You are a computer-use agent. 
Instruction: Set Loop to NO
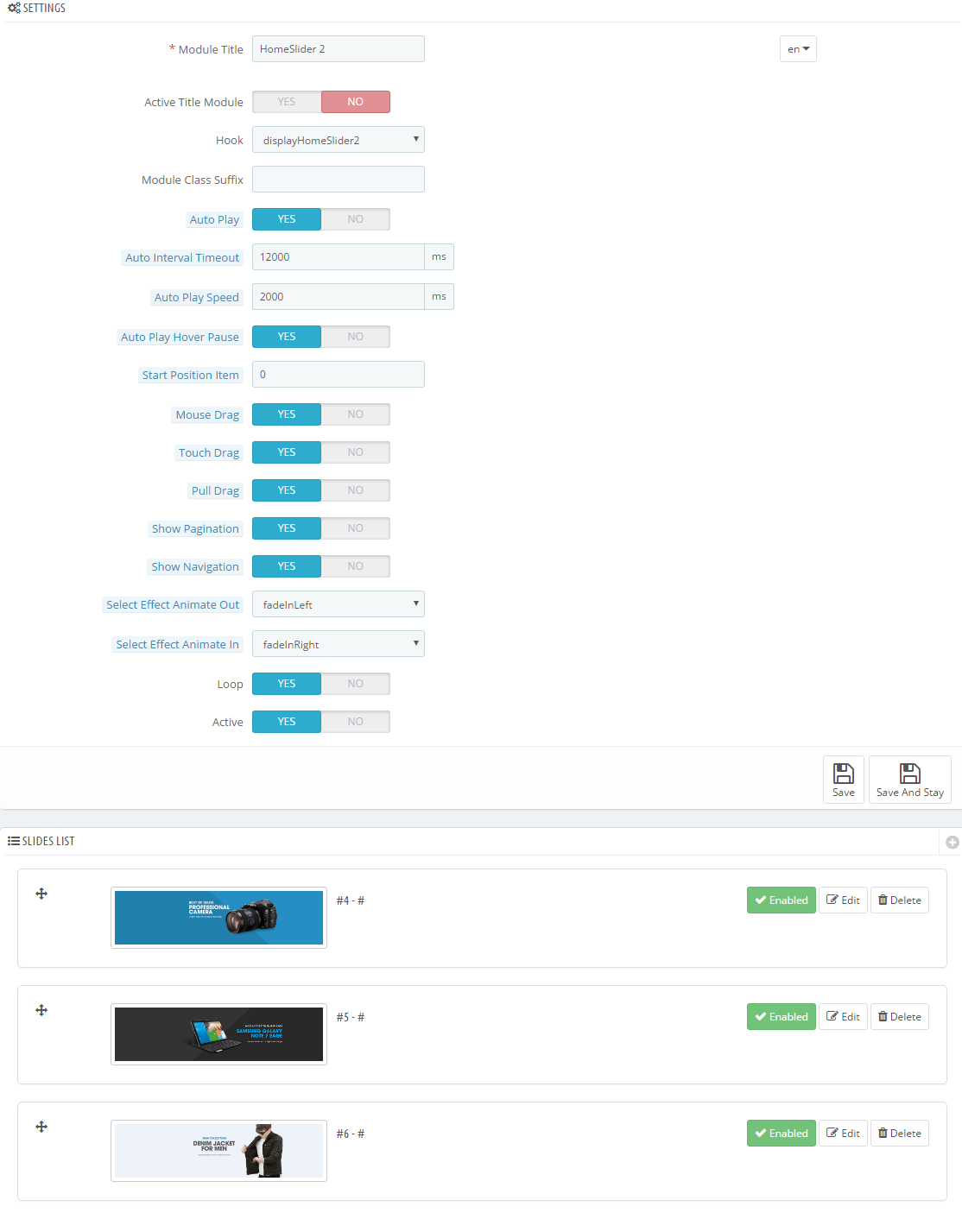[356, 684]
